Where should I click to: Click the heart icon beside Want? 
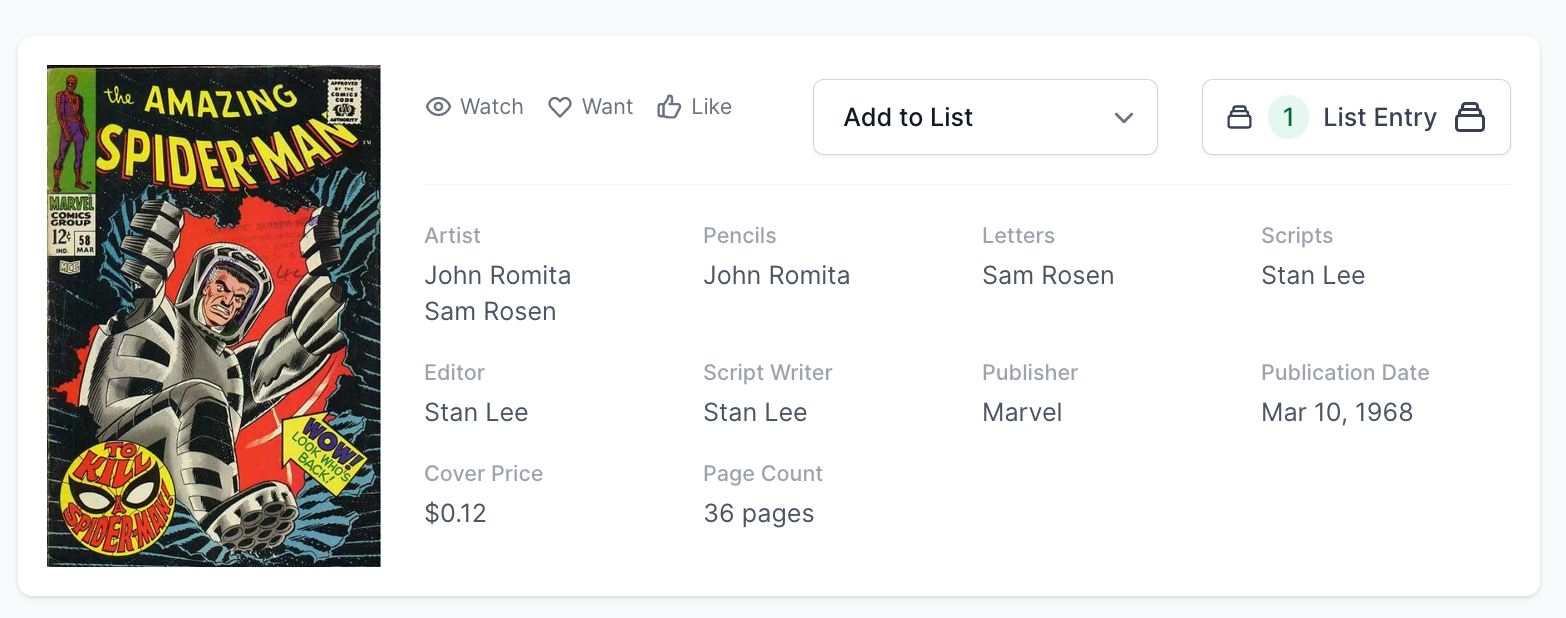point(560,107)
